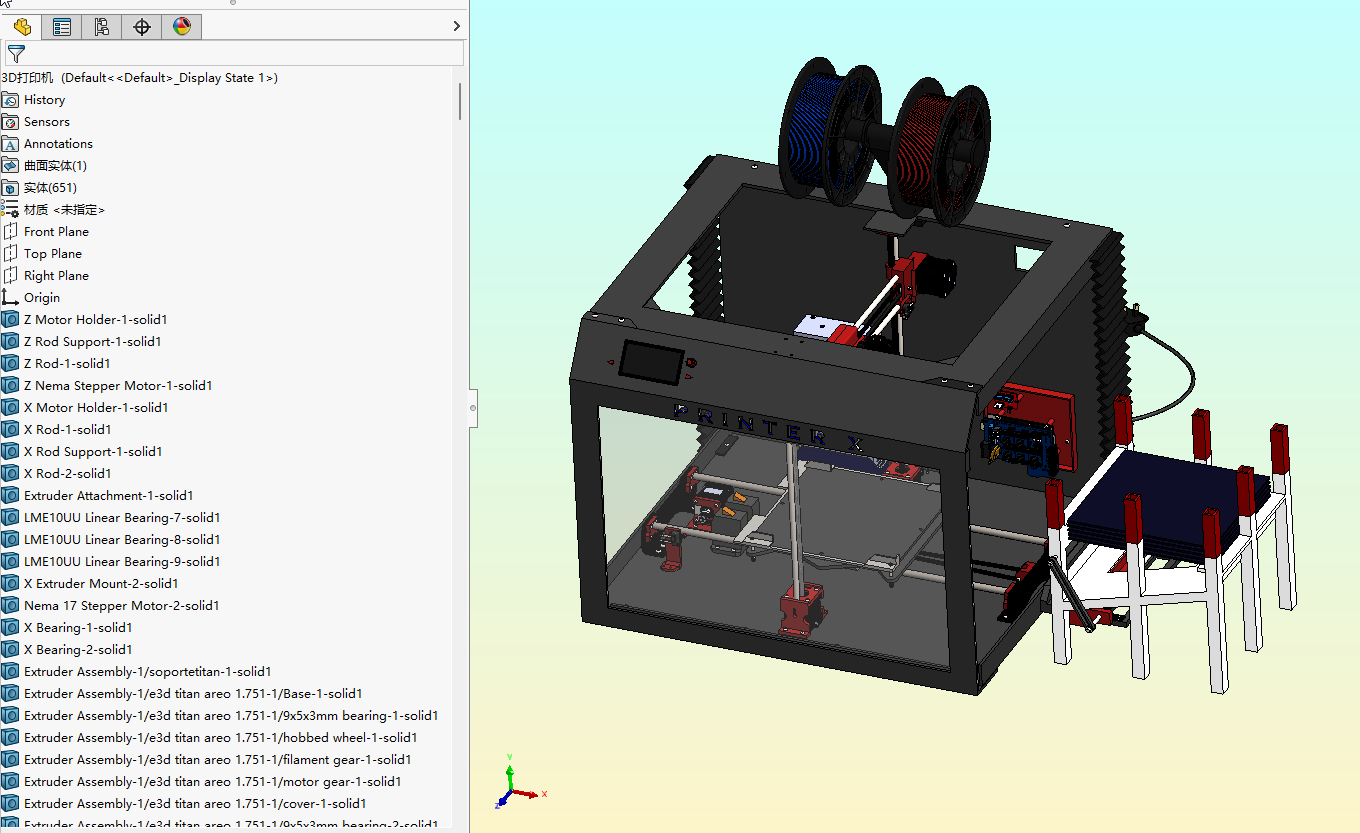This screenshot has width=1360, height=833.
Task: Open the DimXpertManager crosshair tab
Action: (x=142, y=27)
